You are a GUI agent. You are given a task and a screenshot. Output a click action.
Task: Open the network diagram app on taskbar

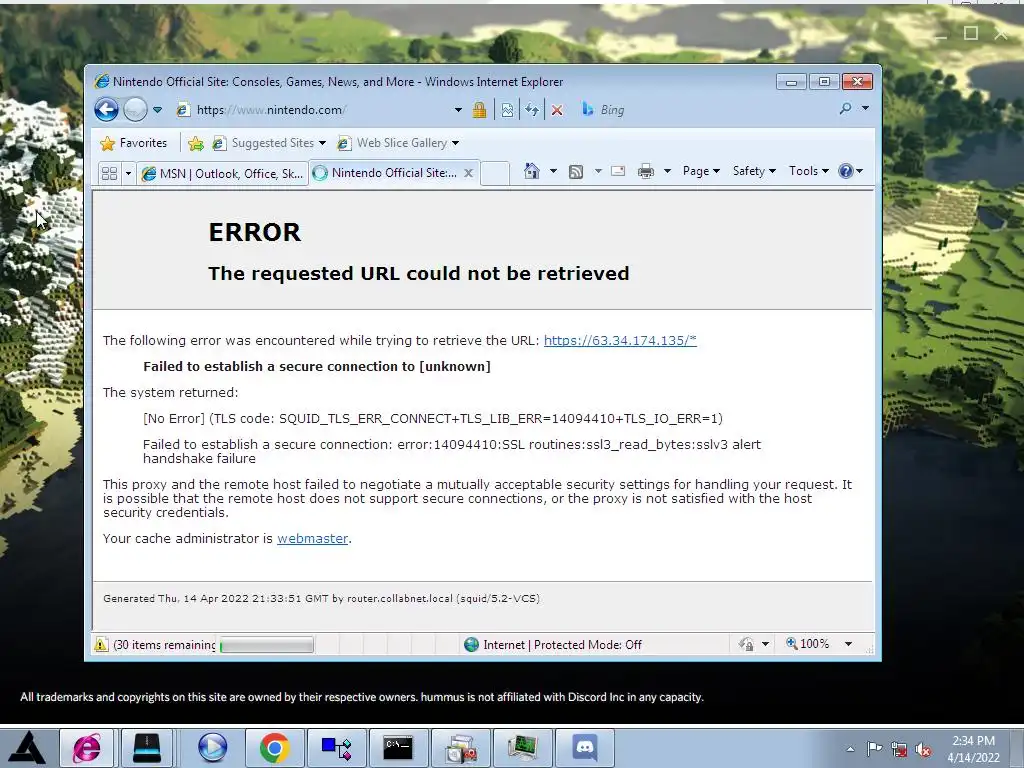click(x=336, y=748)
